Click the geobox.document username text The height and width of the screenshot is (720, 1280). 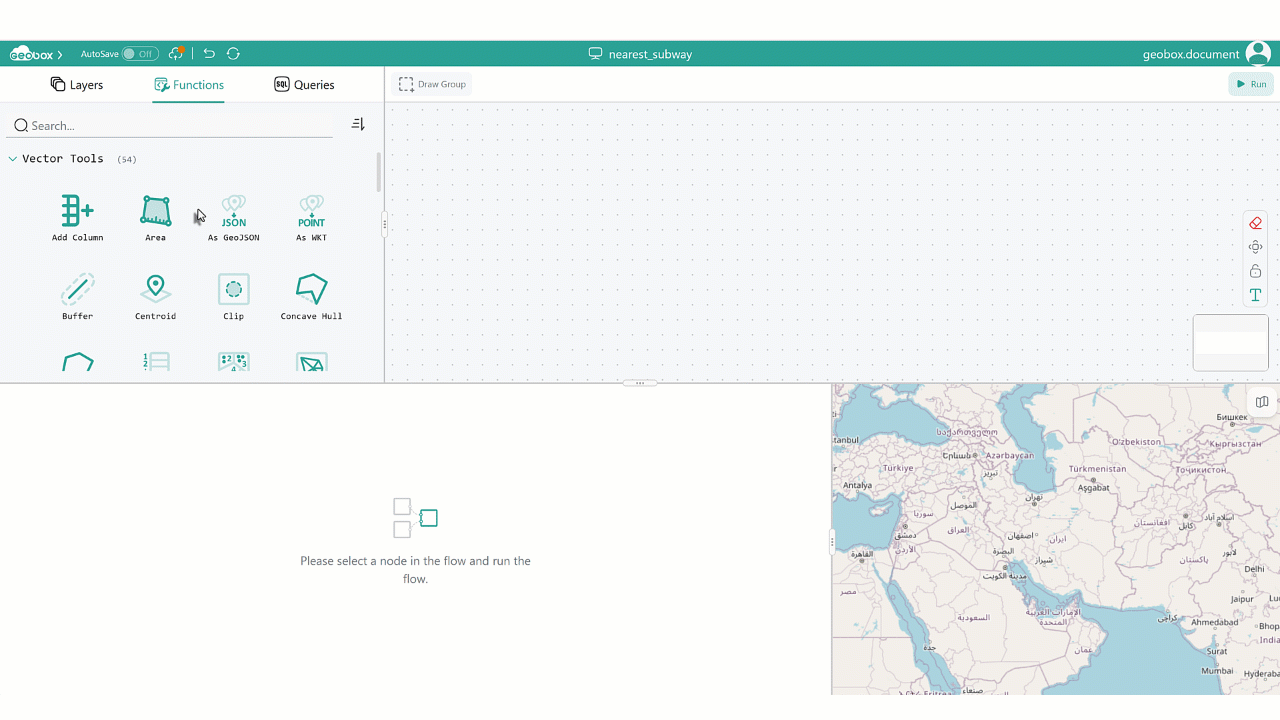(x=1191, y=54)
